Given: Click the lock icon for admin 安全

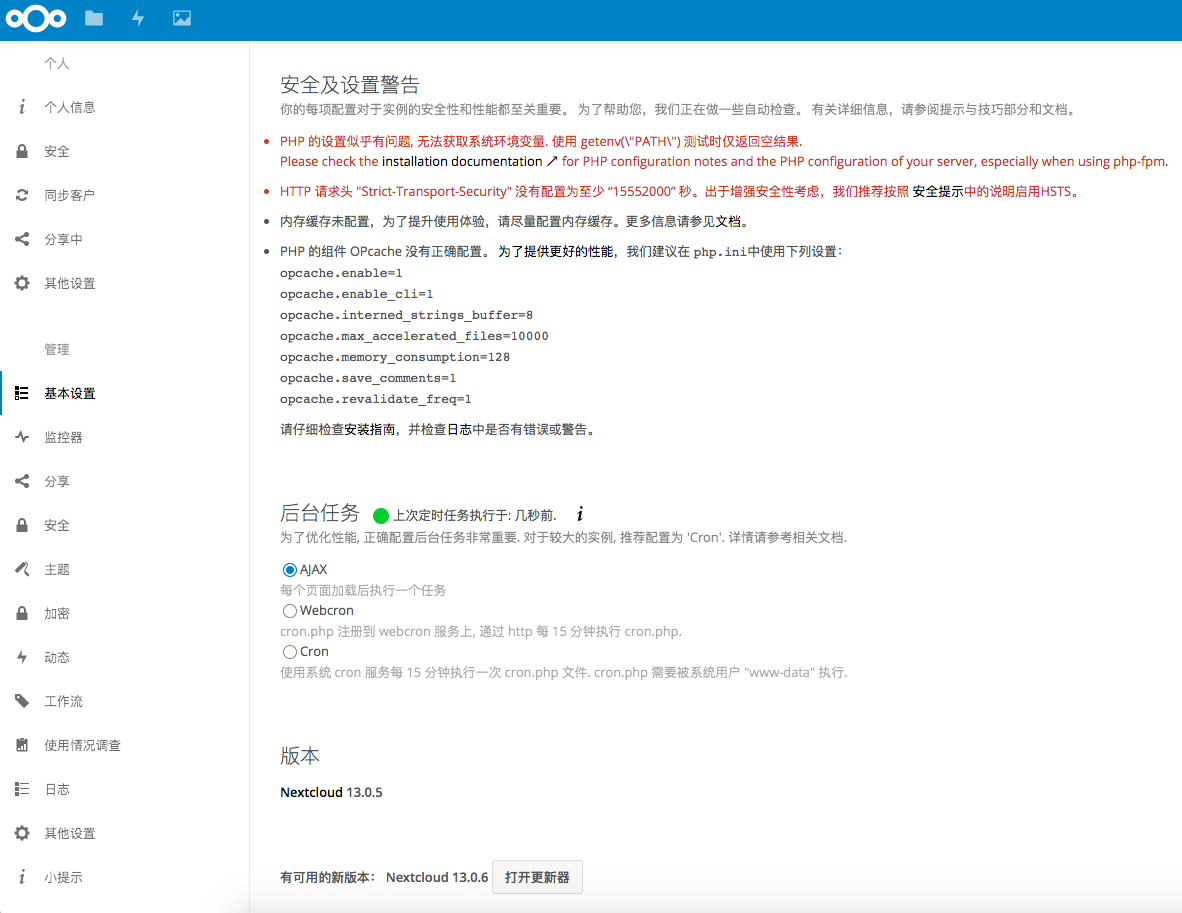Looking at the screenshot, I should tap(22, 525).
